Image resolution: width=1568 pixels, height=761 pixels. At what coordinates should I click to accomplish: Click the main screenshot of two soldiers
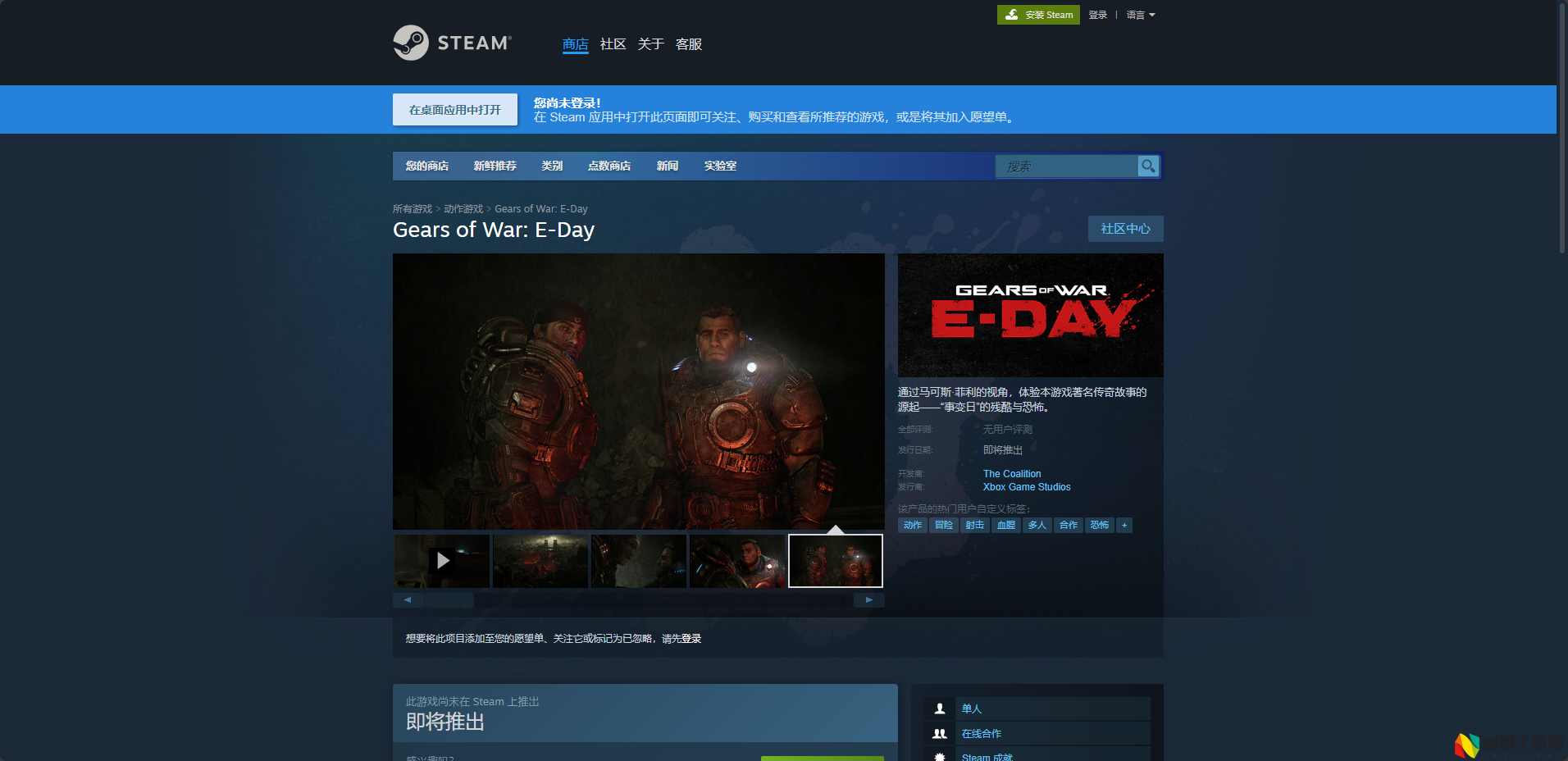pos(639,391)
